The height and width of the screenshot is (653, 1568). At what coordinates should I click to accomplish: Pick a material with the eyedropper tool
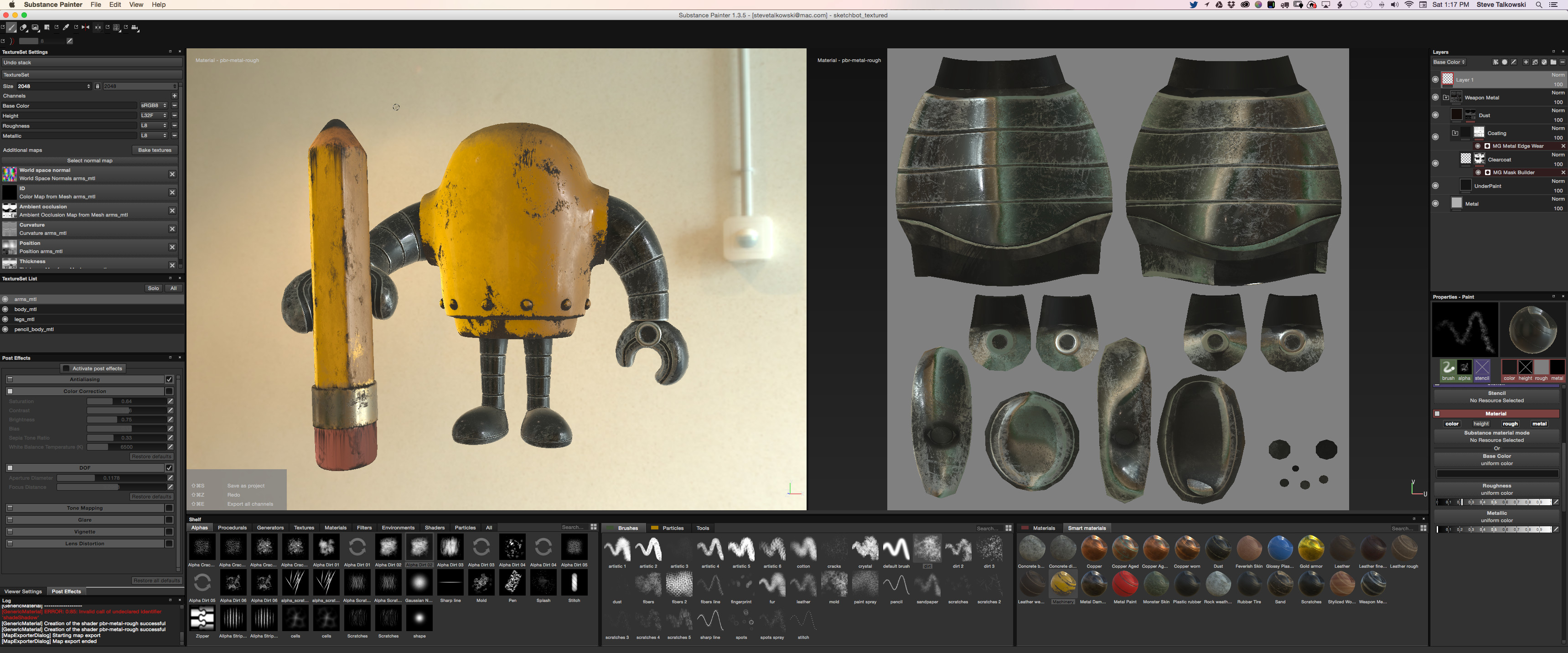pyautogui.click(x=66, y=27)
